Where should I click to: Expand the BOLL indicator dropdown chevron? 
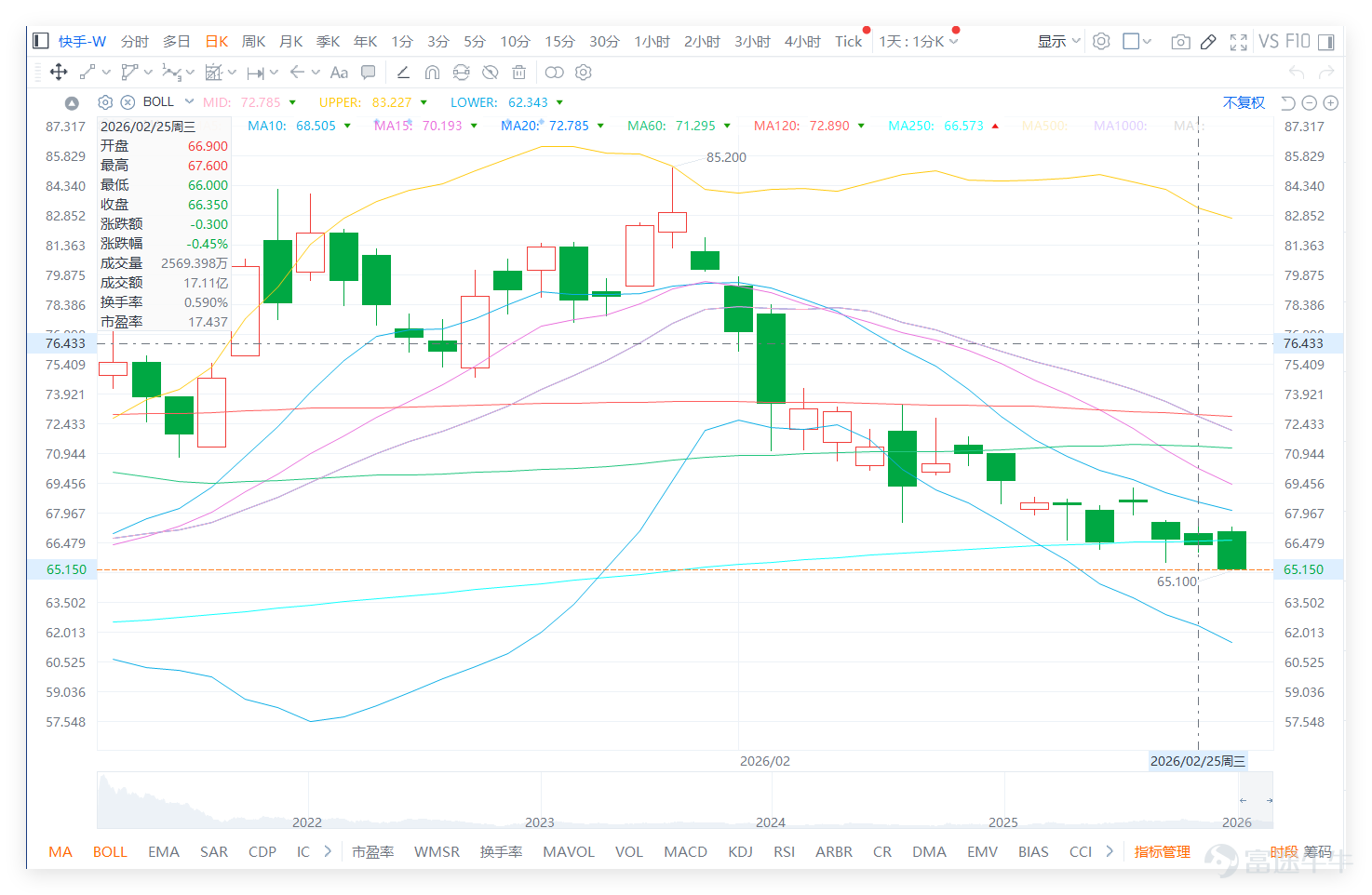click(x=189, y=101)
